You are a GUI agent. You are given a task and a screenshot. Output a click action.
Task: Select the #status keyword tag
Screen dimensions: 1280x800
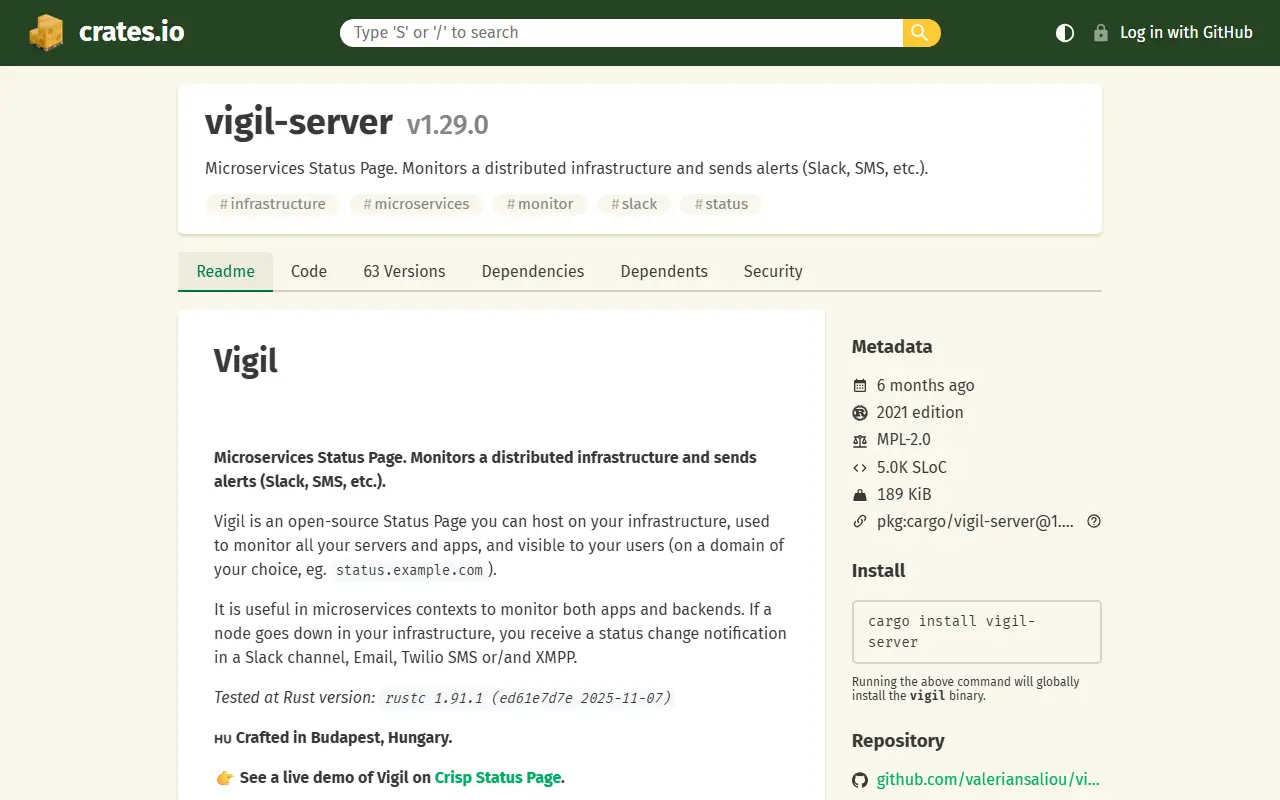pos(721,204)
